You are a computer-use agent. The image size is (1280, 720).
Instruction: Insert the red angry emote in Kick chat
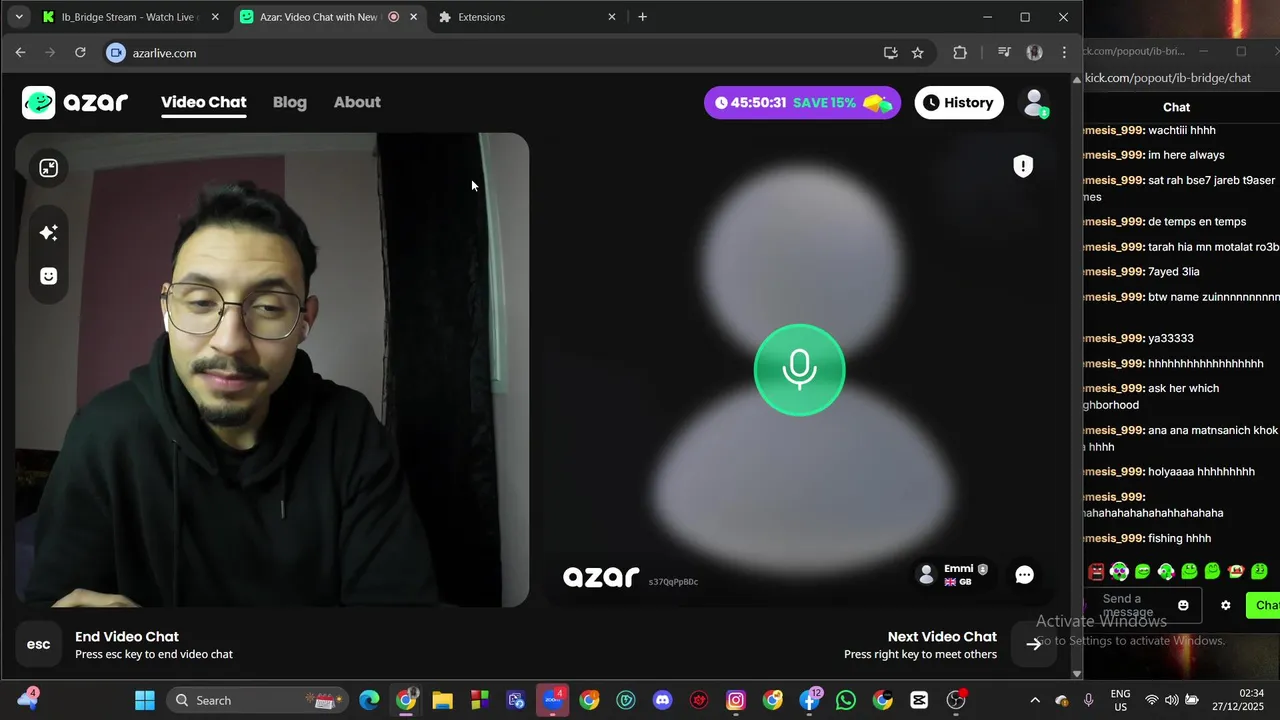pos(1096,572)
